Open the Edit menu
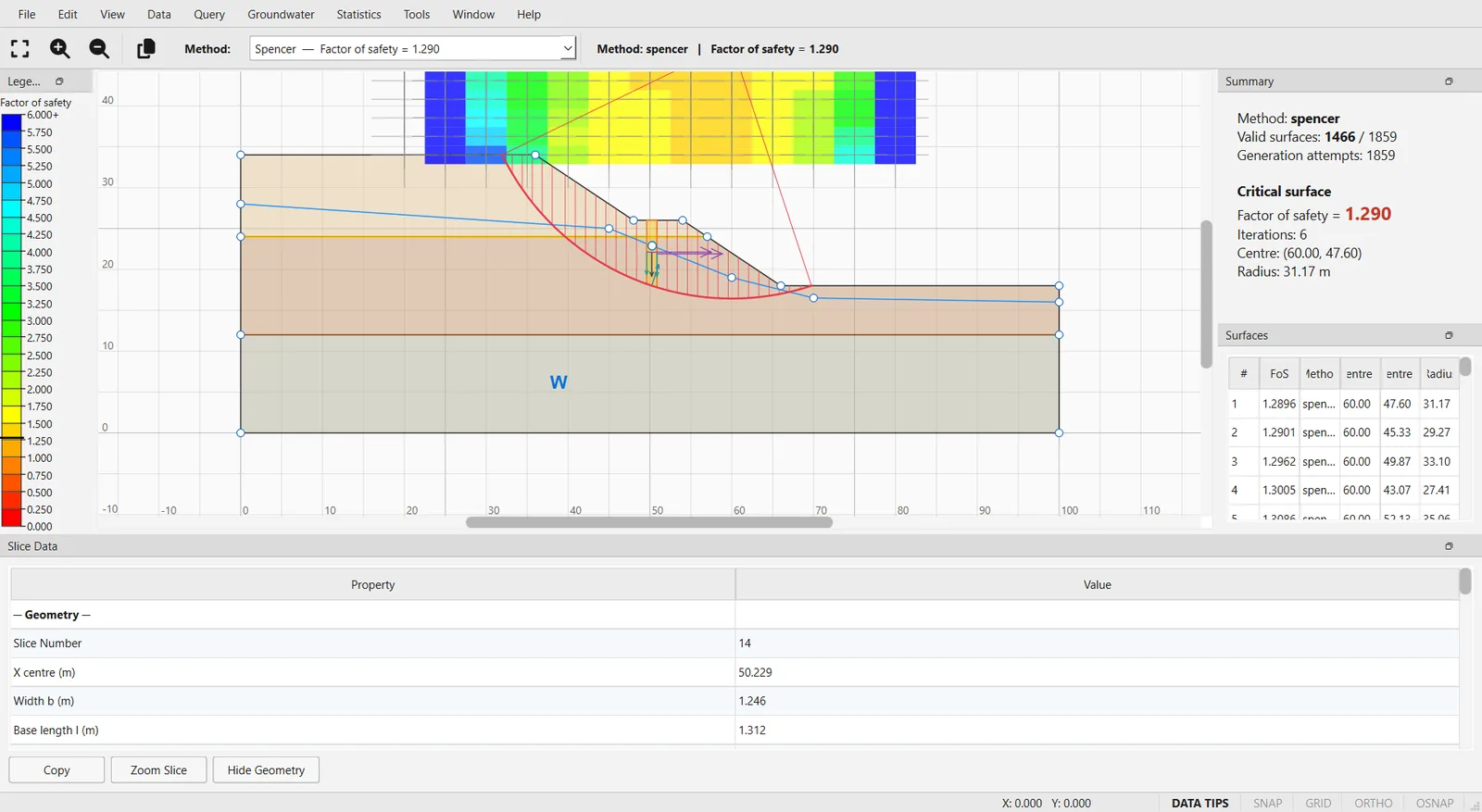1482x812 pixels. click(68, 14)
